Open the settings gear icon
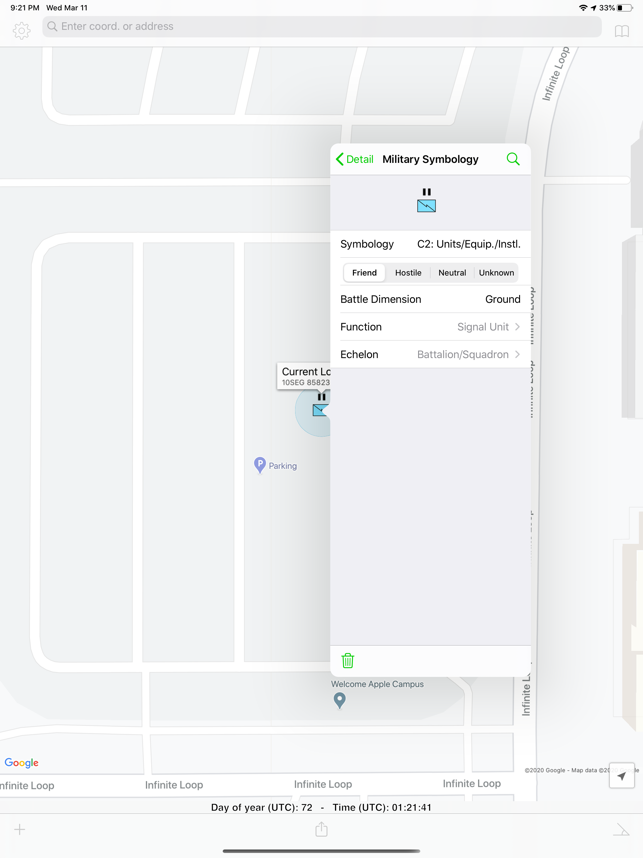 (x=21, y=31)
